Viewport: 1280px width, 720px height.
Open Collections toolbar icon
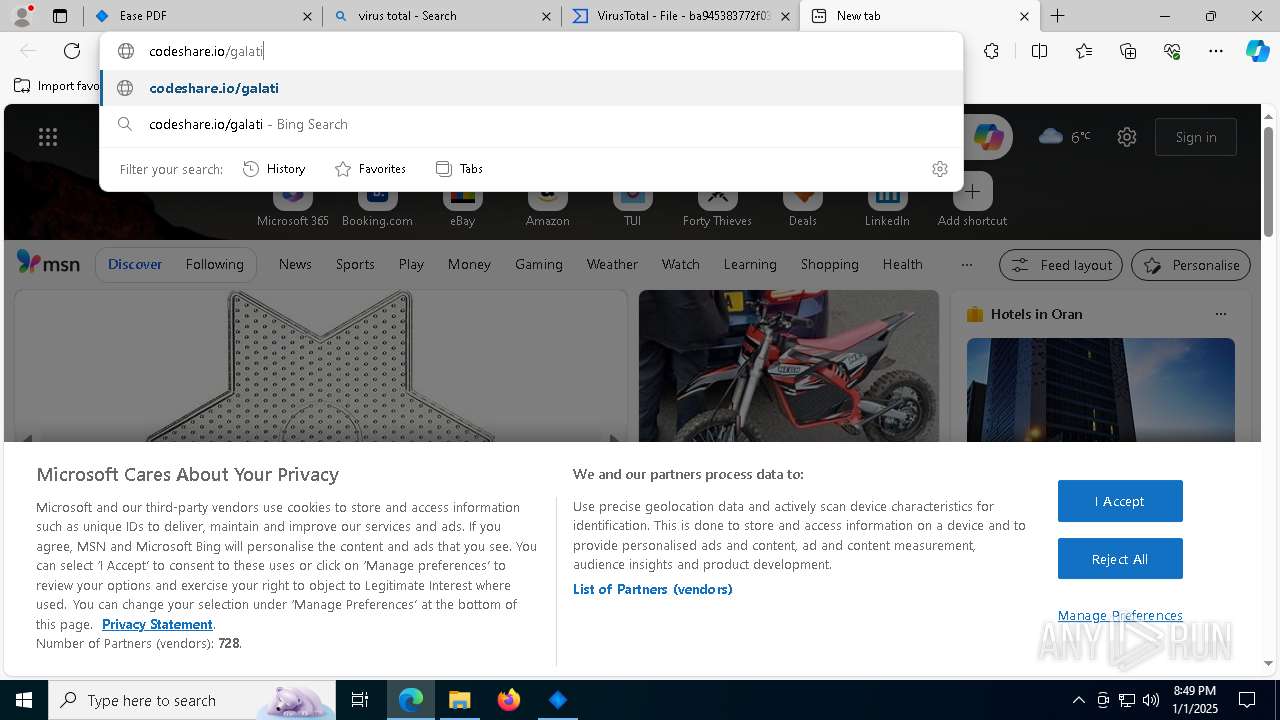1128,51
